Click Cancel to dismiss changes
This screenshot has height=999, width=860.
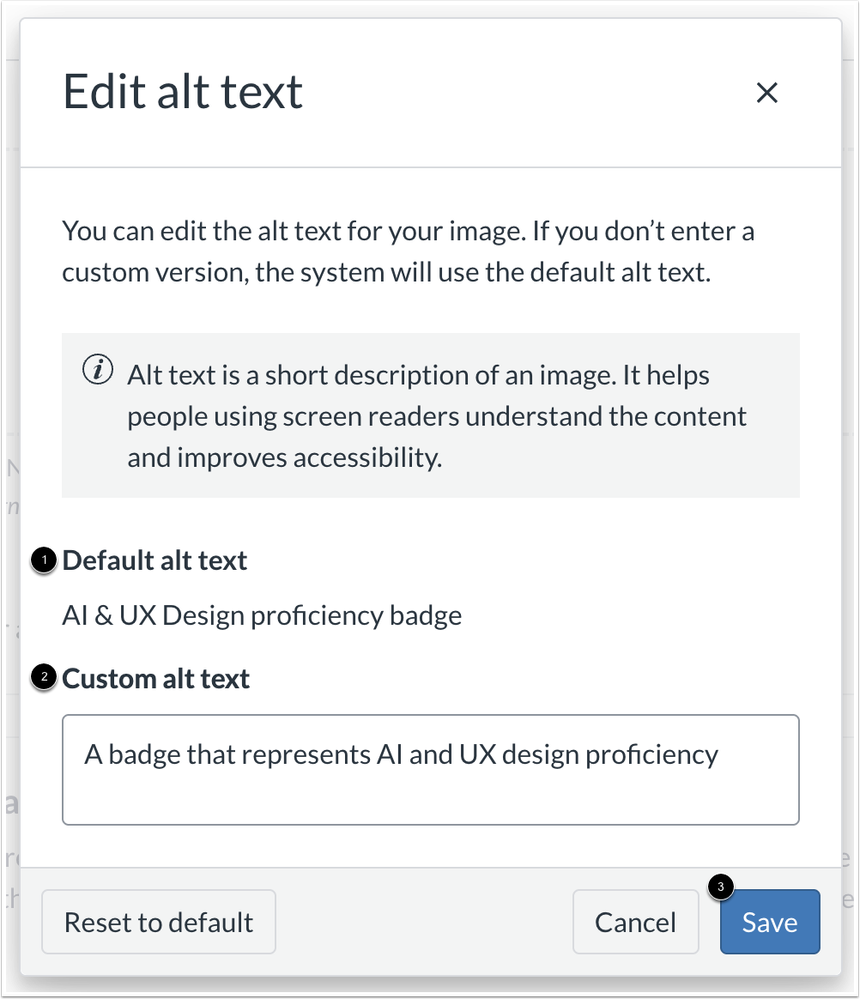coord(635,922)
